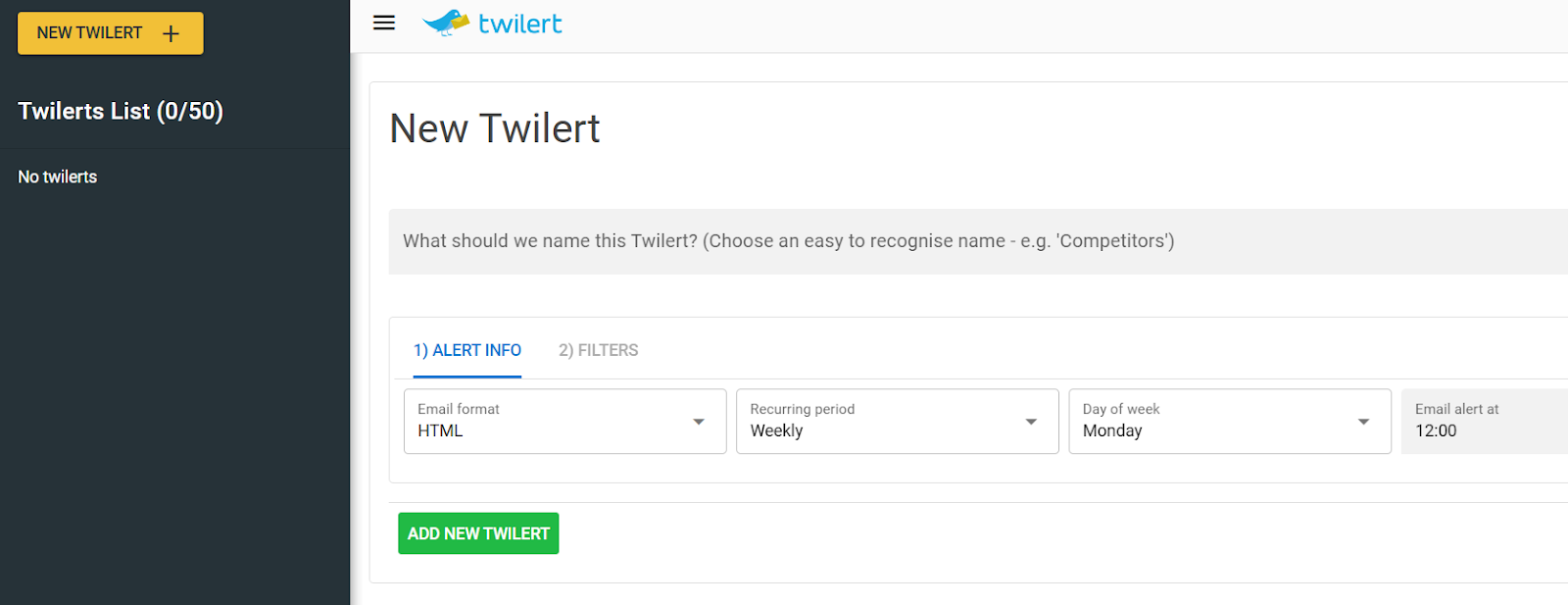This screenshot has width=1568, height=605.
Task: Open the Recurring period selector showing Weekly
Action: tap(897, 421)
